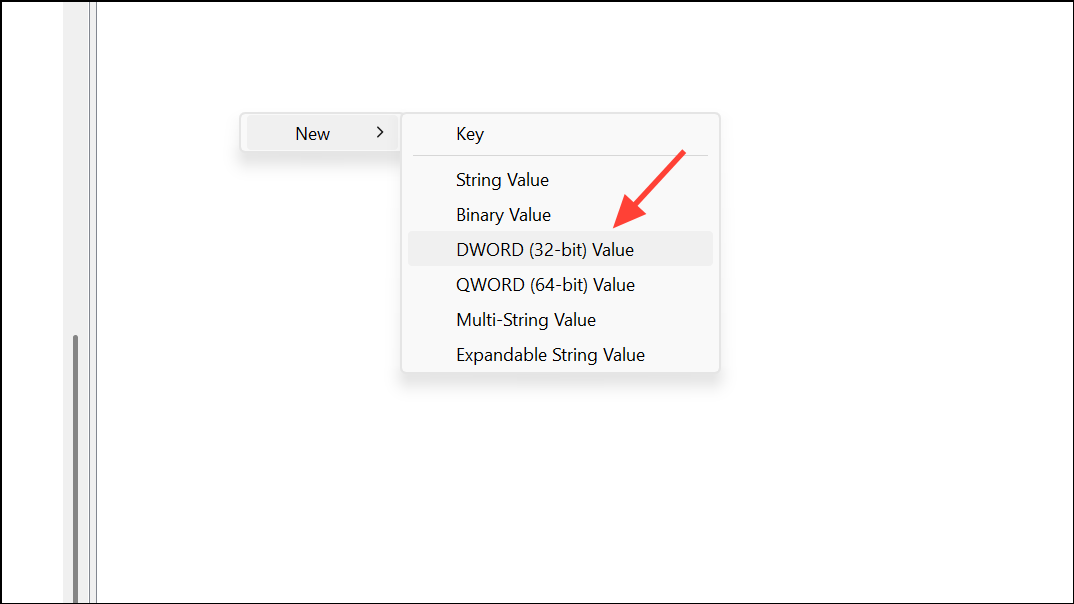Pick QWORD (64-bit) Value
1074x604 pixels.
point(545,285)
